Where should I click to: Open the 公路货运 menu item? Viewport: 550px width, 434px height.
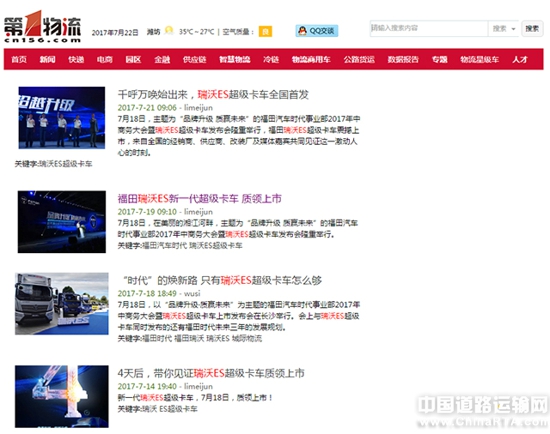pyautogui.click(x=359, y=59)
